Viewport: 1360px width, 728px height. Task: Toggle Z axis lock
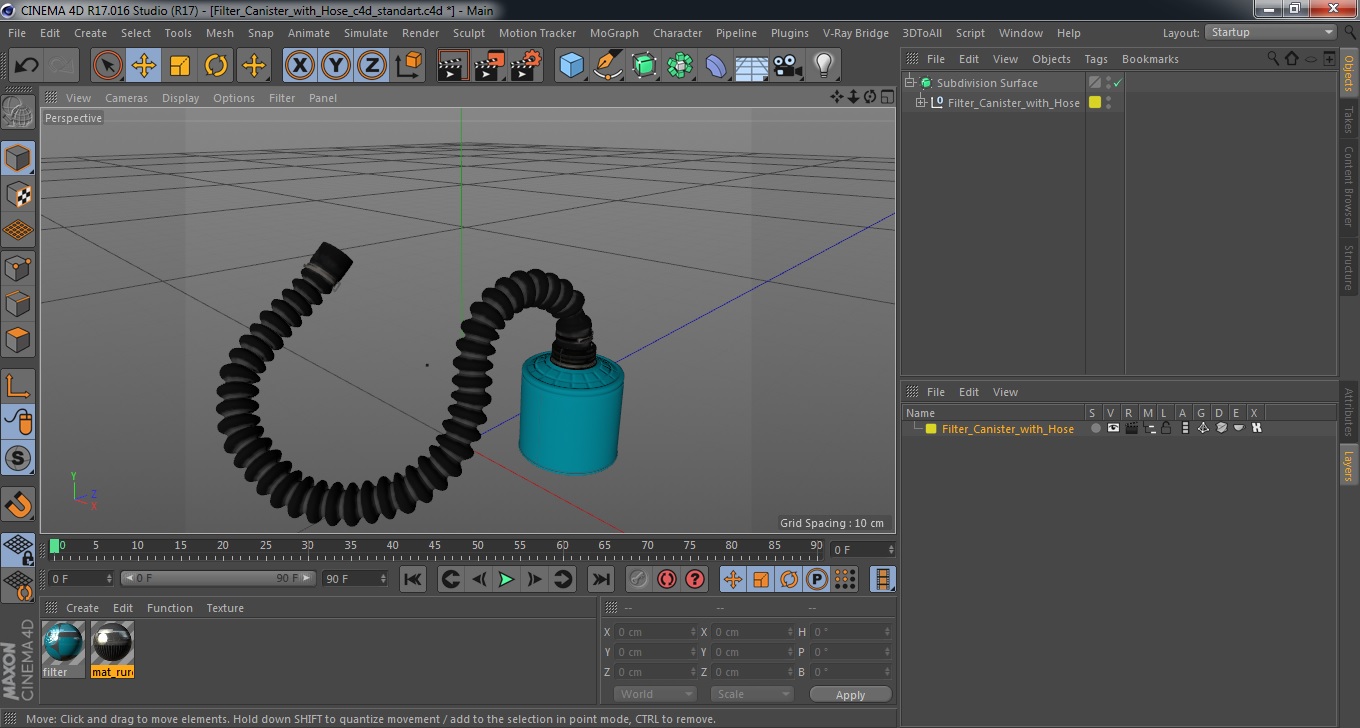371,66
